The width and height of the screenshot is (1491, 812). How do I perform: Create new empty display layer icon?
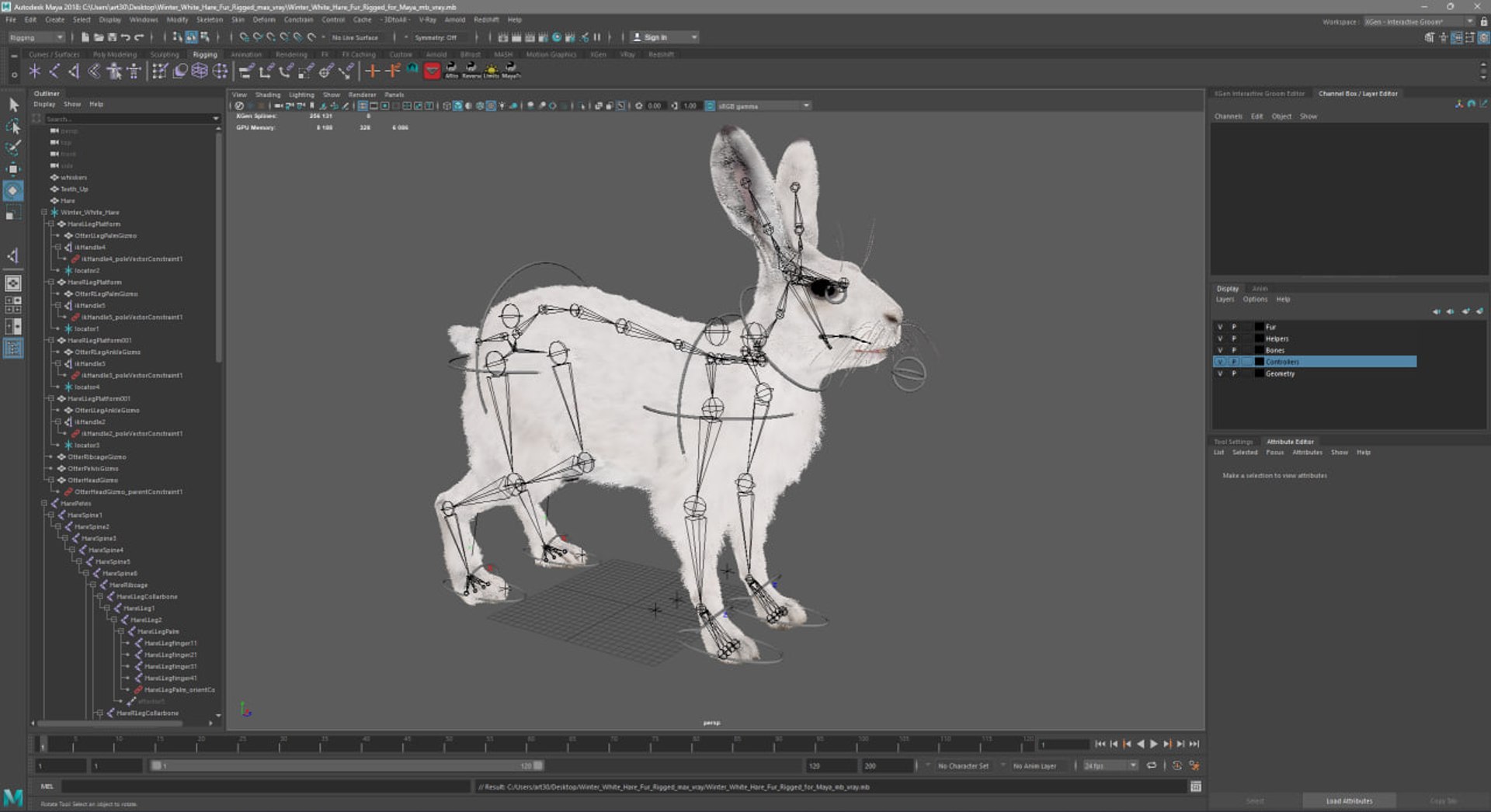tap(1465, 311)
